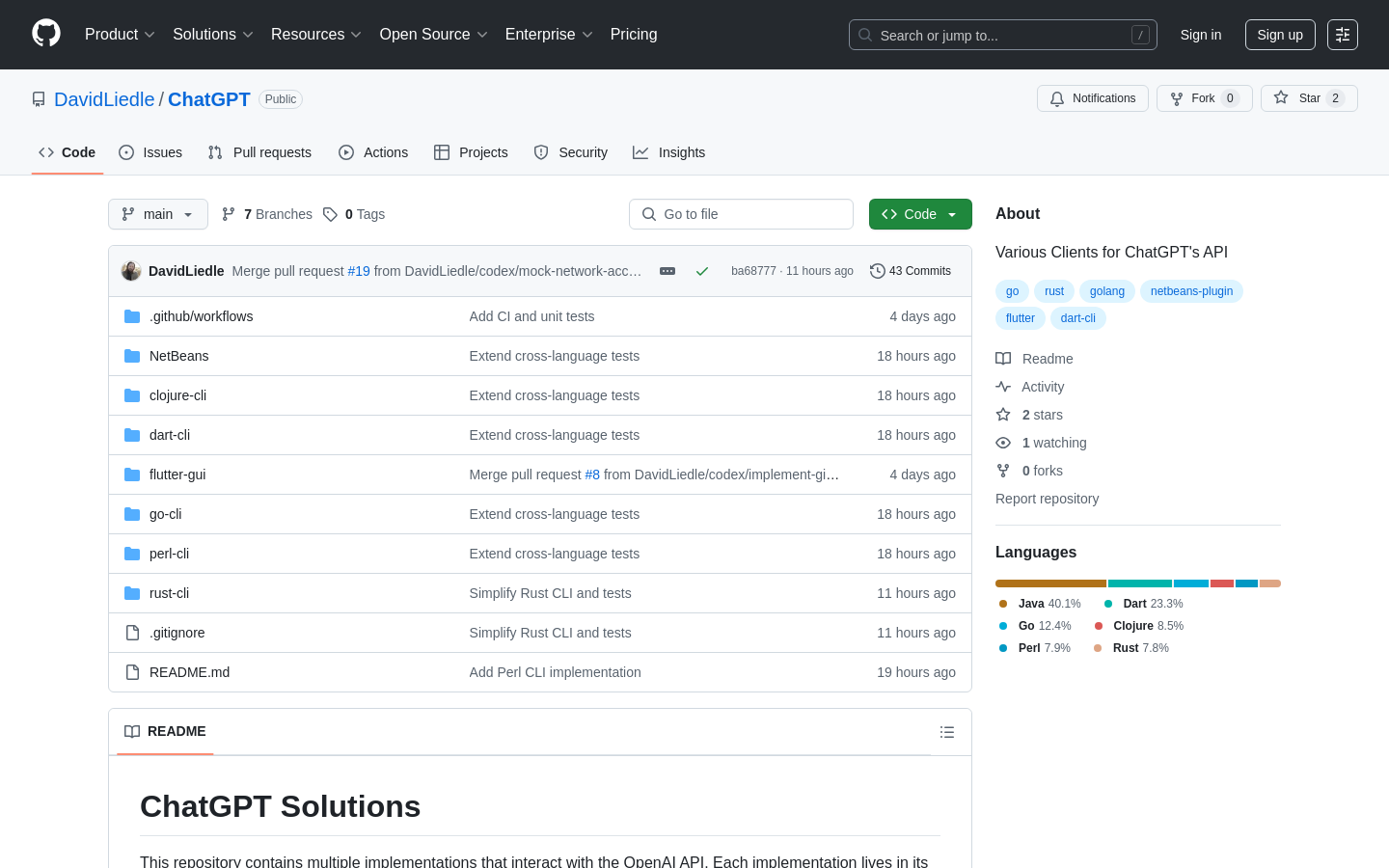Click the Tags tag icon
The image size is (1389, 868).
coord(330,214)
